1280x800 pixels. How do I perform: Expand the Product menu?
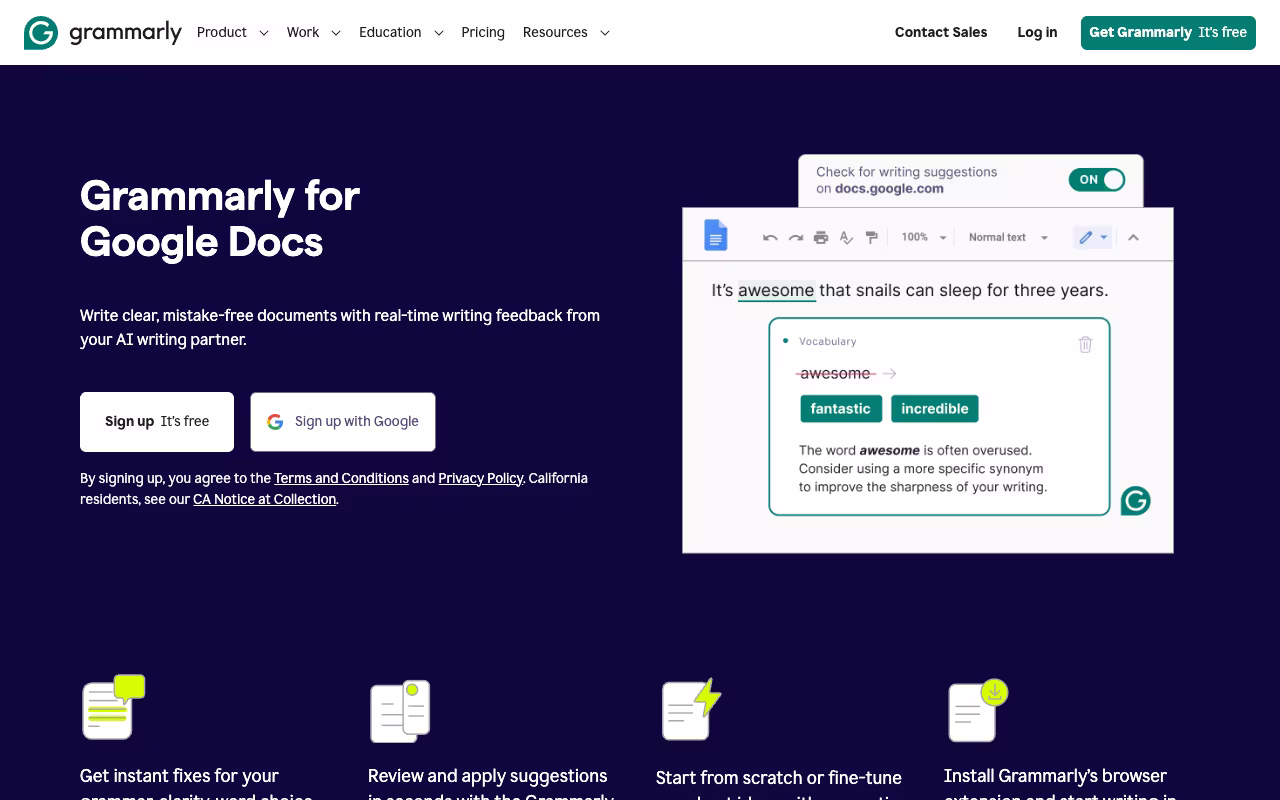click(x=233, y=32)
